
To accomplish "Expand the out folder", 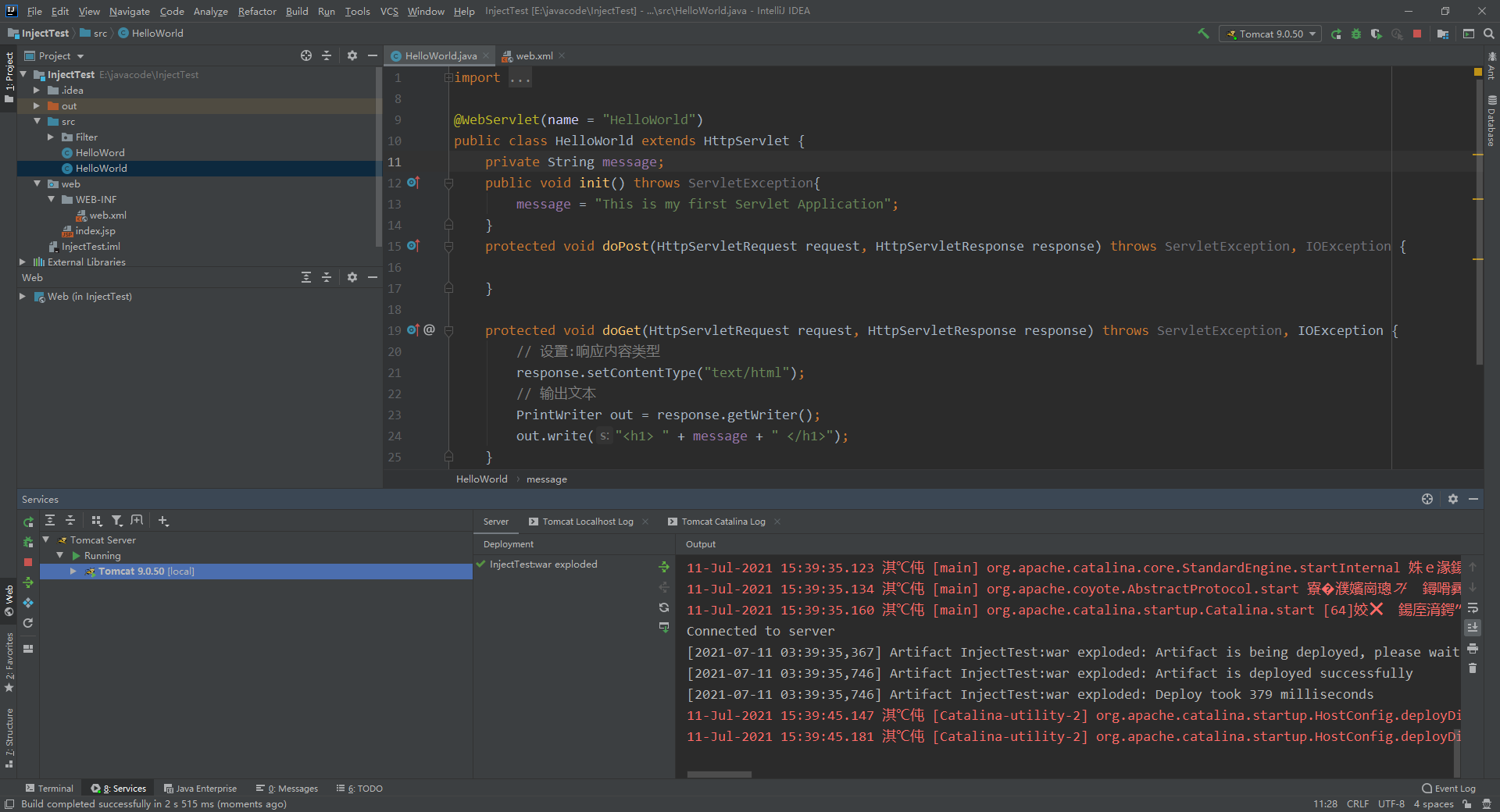I will [x=37, y=105].
